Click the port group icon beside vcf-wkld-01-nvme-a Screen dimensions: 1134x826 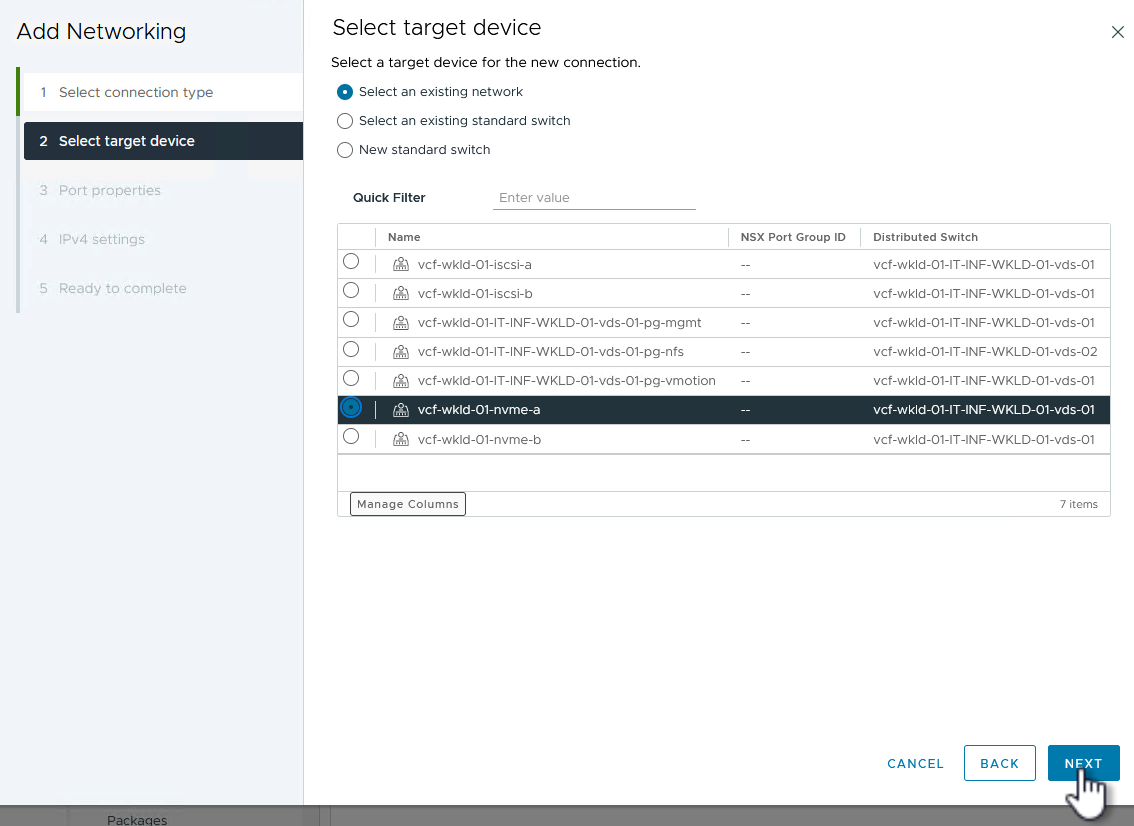(x=401, y=410)
